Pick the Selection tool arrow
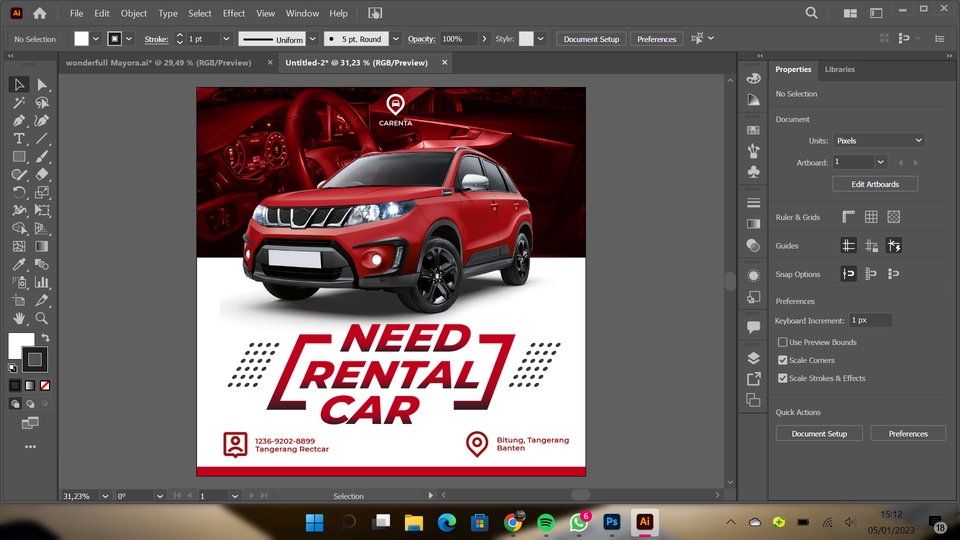The image size is (960, 540). click(x=19, y=85)
